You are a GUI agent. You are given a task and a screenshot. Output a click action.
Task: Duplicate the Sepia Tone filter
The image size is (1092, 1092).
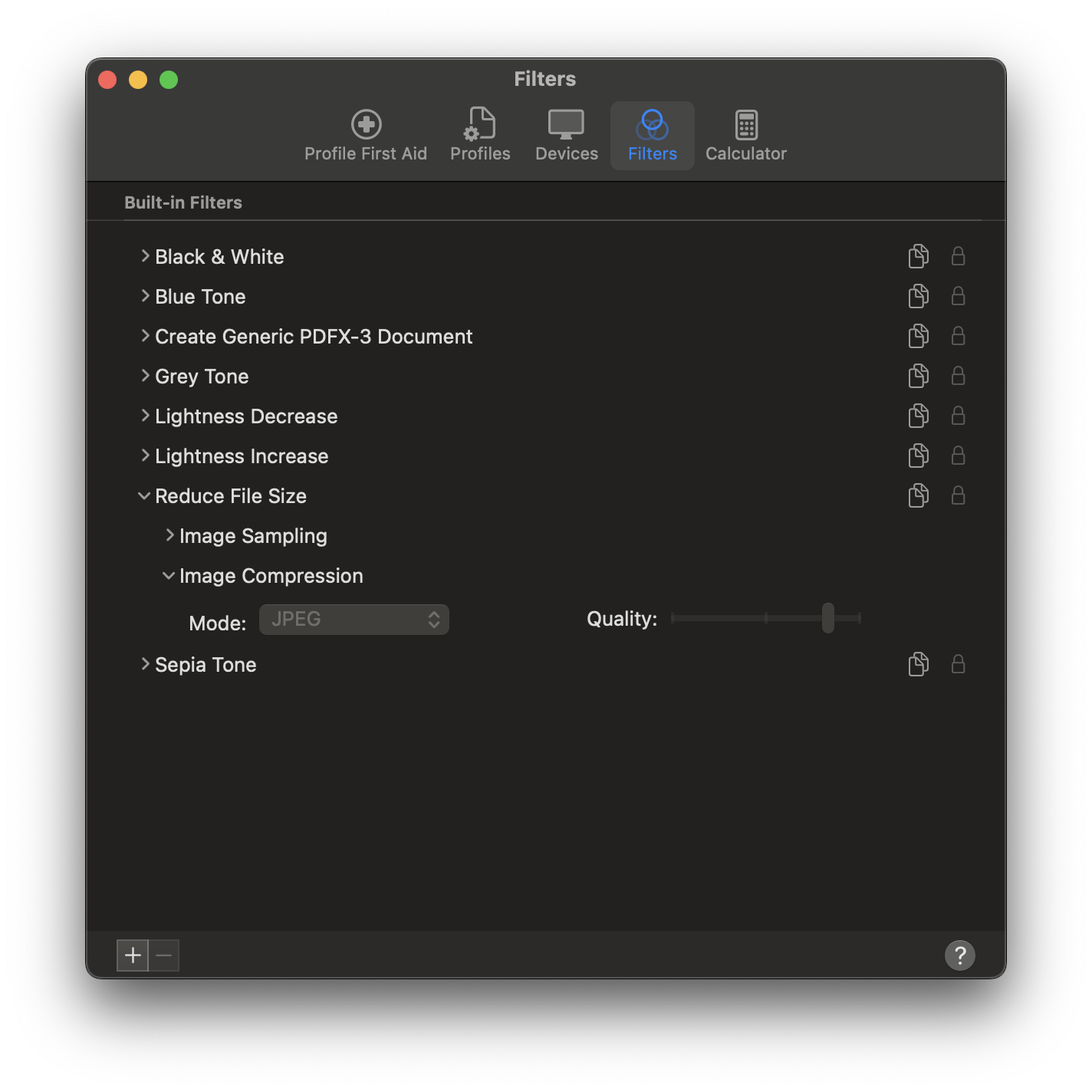(x=918, y=664)
